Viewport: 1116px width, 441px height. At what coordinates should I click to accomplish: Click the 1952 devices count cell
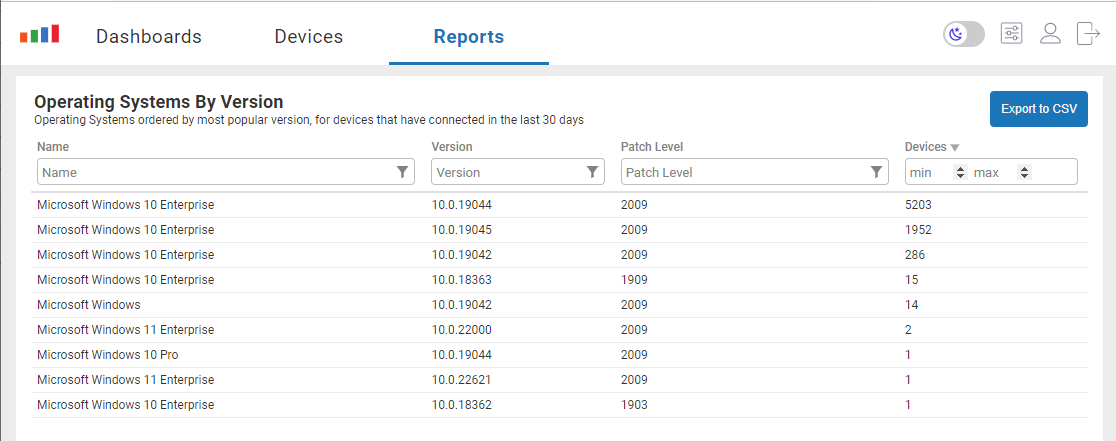918,230
